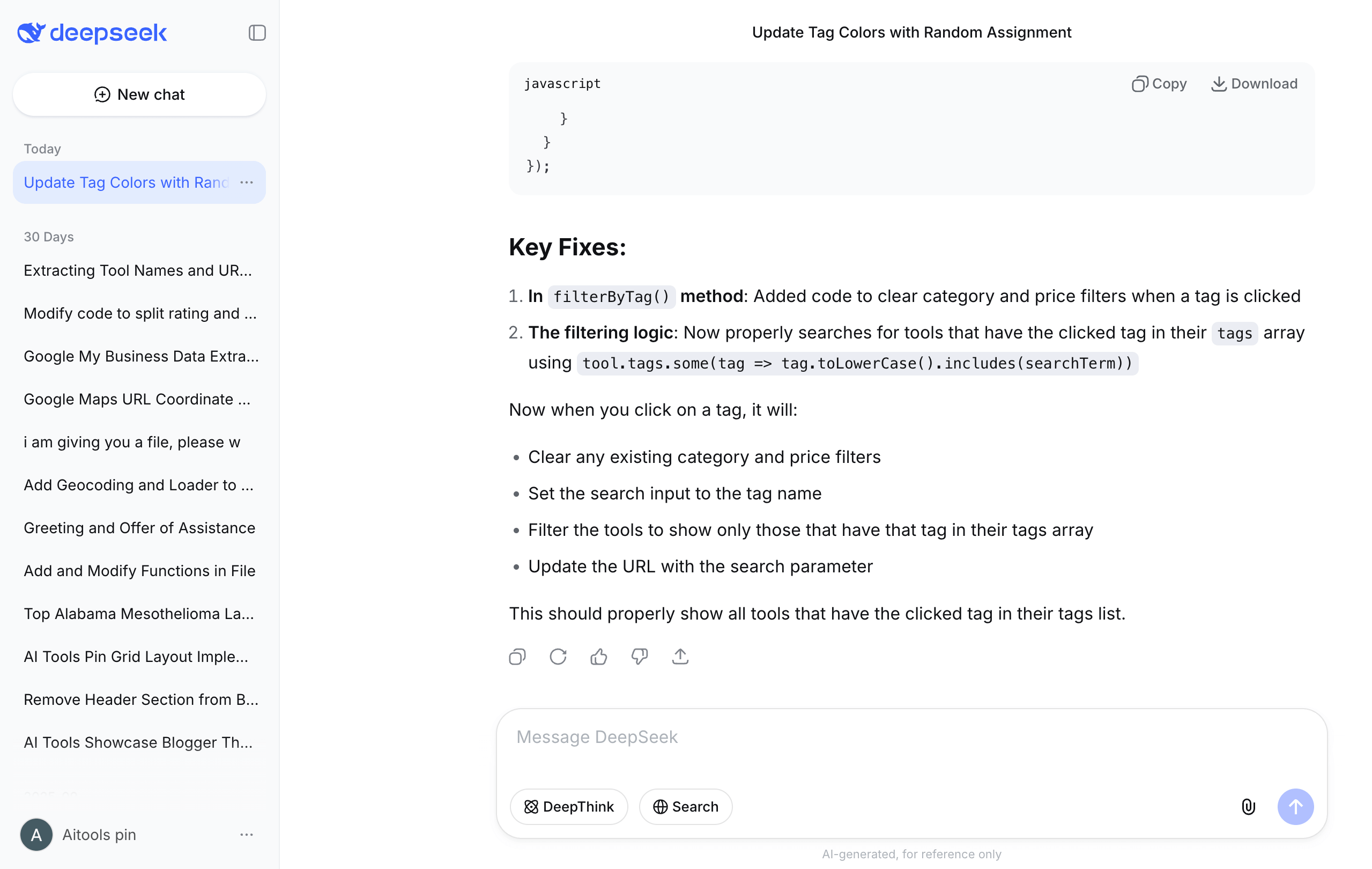Open the AI Tools Pin Grid Layout chat
Image resolution: width=1372 pixels, height=869 pixels.
136,657
